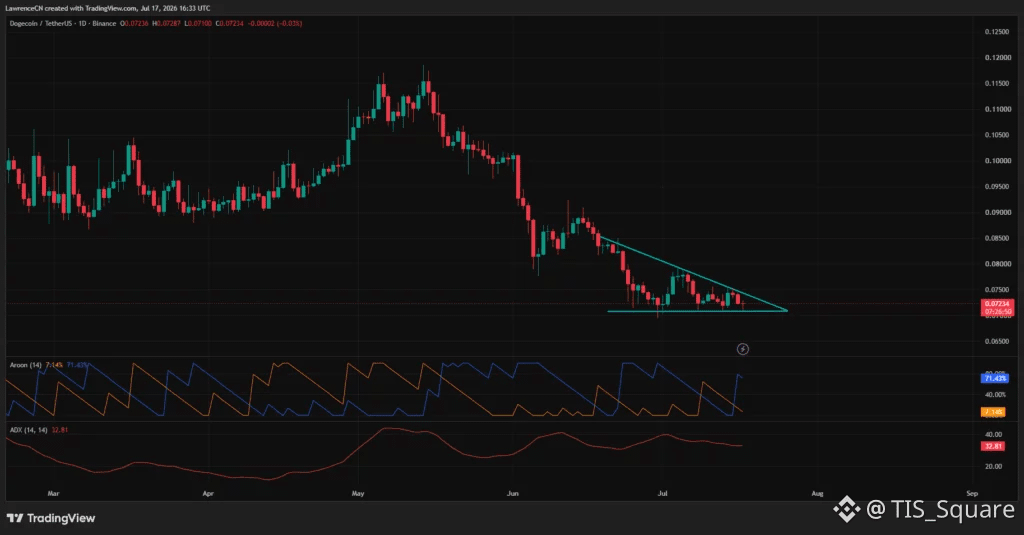Click the 0.10000 price axis label

tap(997, 161)
